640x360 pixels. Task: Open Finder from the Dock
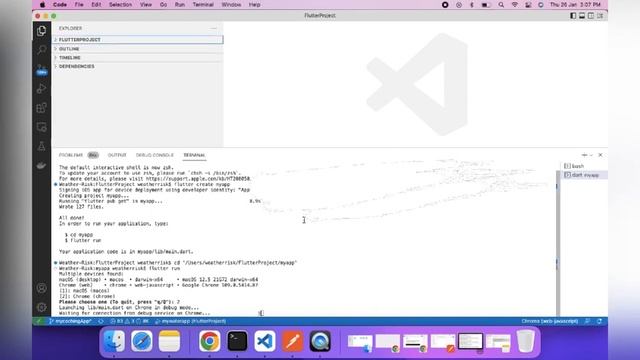pyautogui.click(x=114, y=341)
